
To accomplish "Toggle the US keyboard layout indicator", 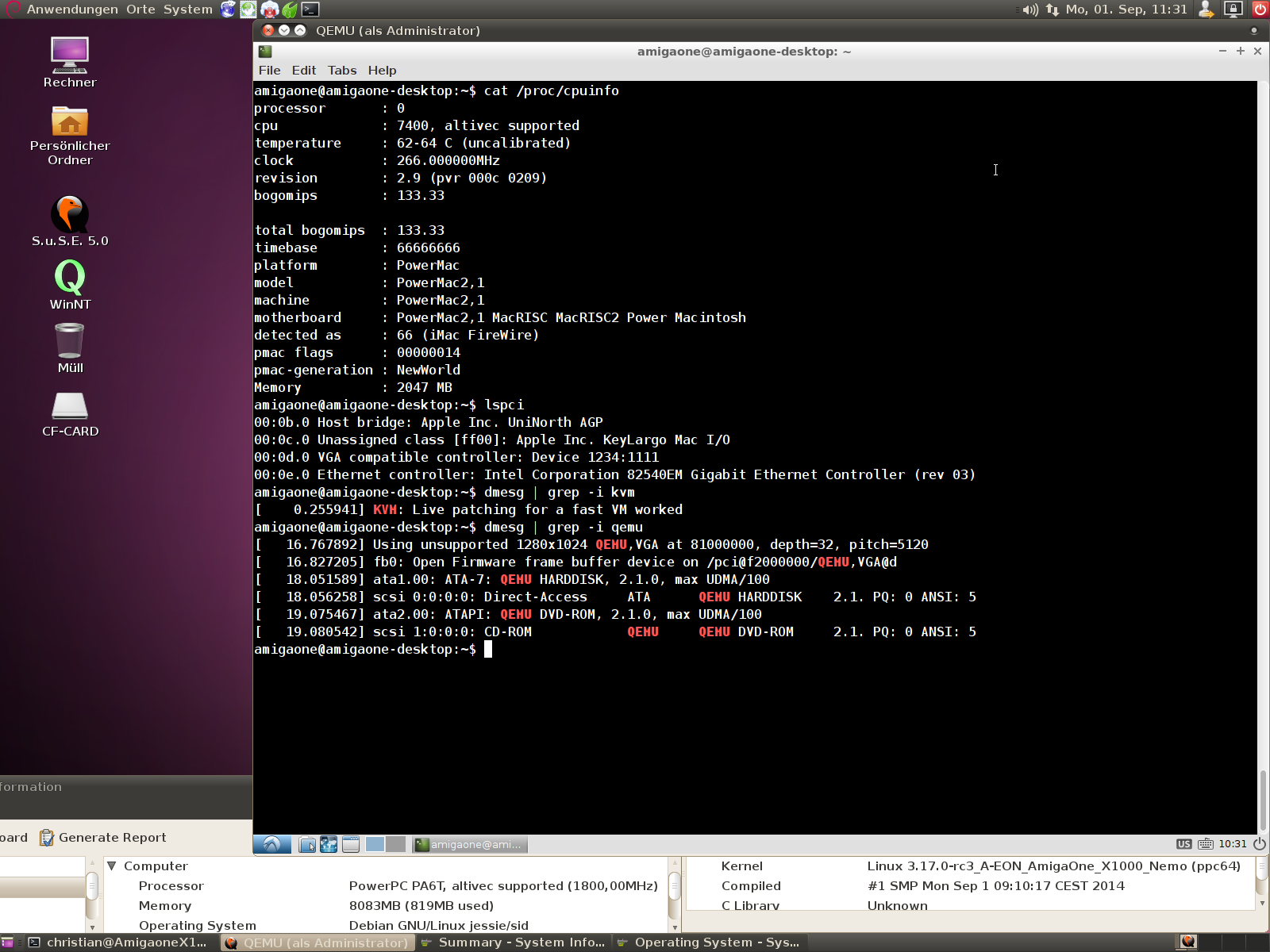I will pos(1183,844).
